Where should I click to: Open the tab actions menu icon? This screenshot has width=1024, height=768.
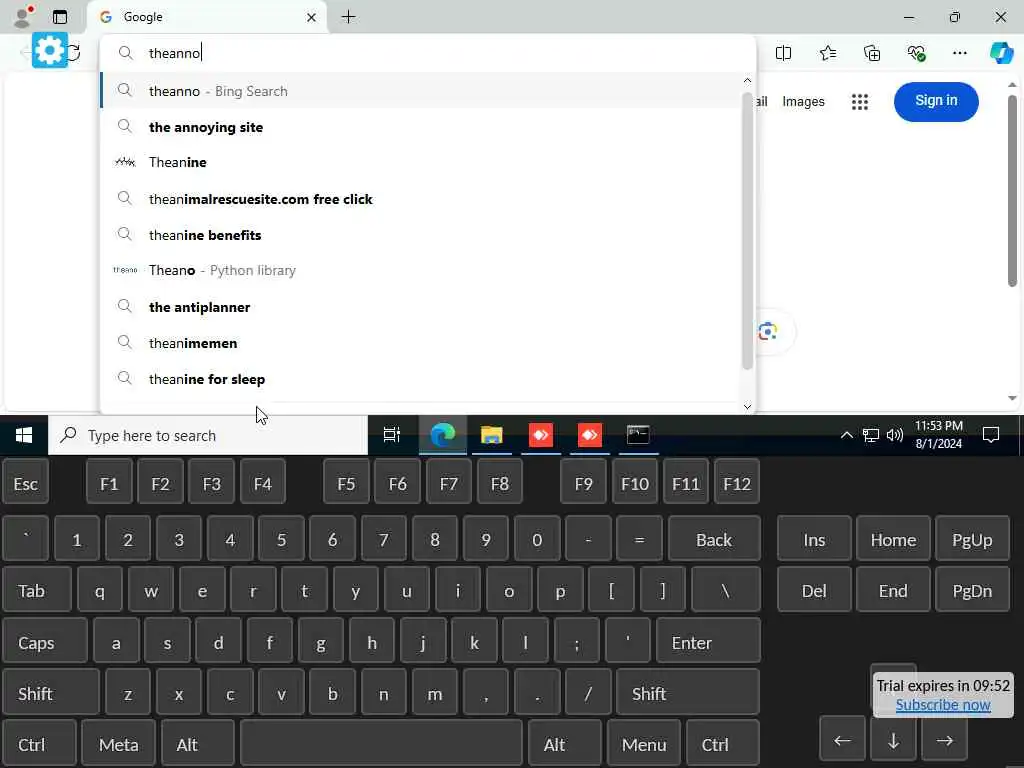tap(60, 17)
